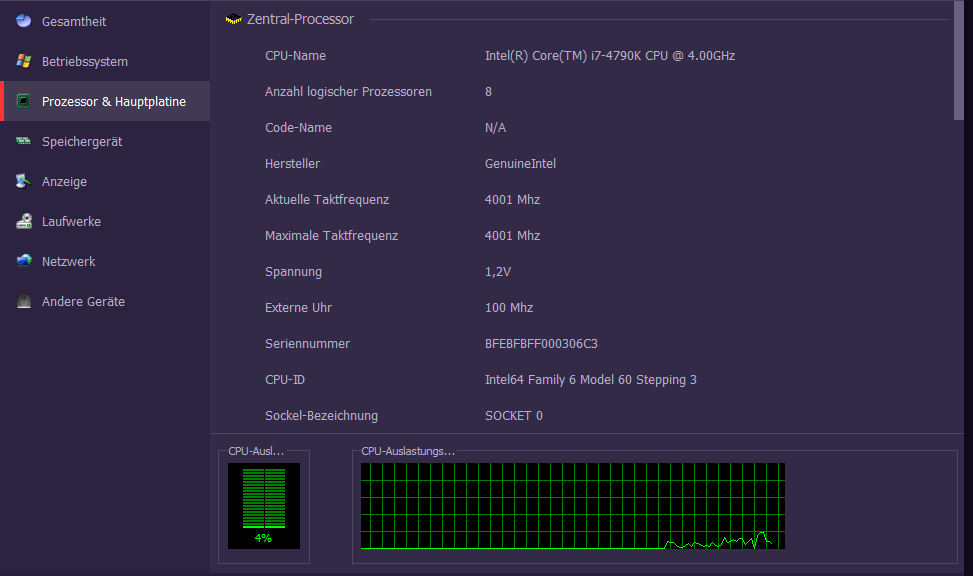Click the Externe Uhr label
The image size is (973, 576).
tap(298, 308)
